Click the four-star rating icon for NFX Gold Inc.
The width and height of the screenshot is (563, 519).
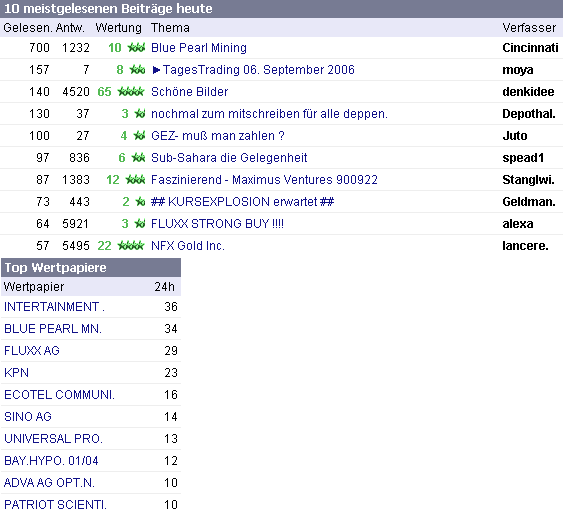tap(131, 245)
